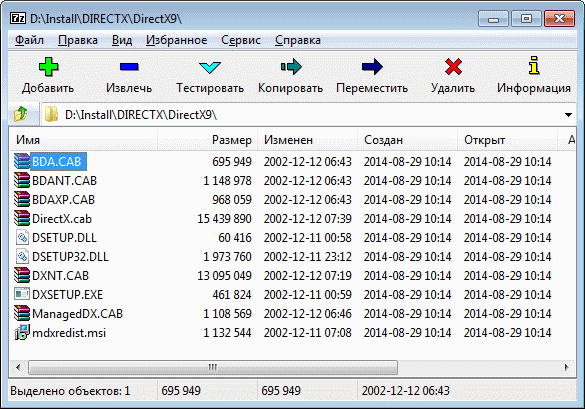
Task: Click the address path input field
Action: 308,115
